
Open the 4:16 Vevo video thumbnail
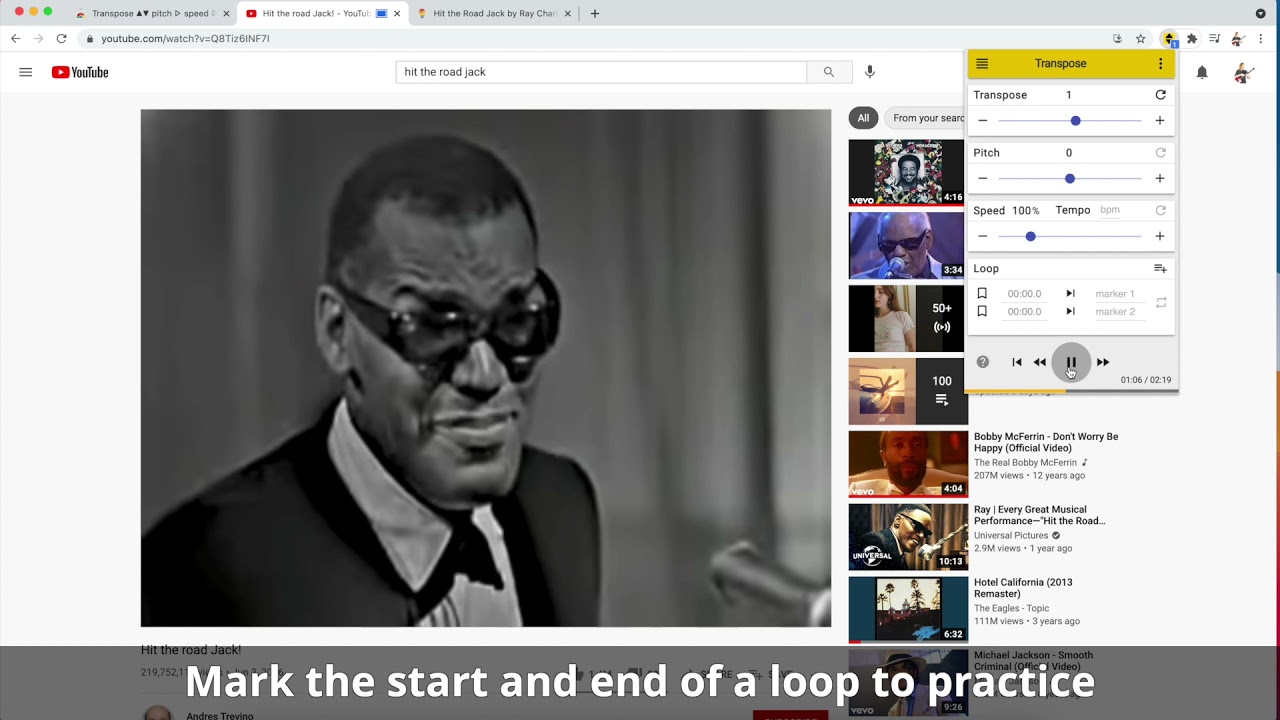click(x=907, y=172)
